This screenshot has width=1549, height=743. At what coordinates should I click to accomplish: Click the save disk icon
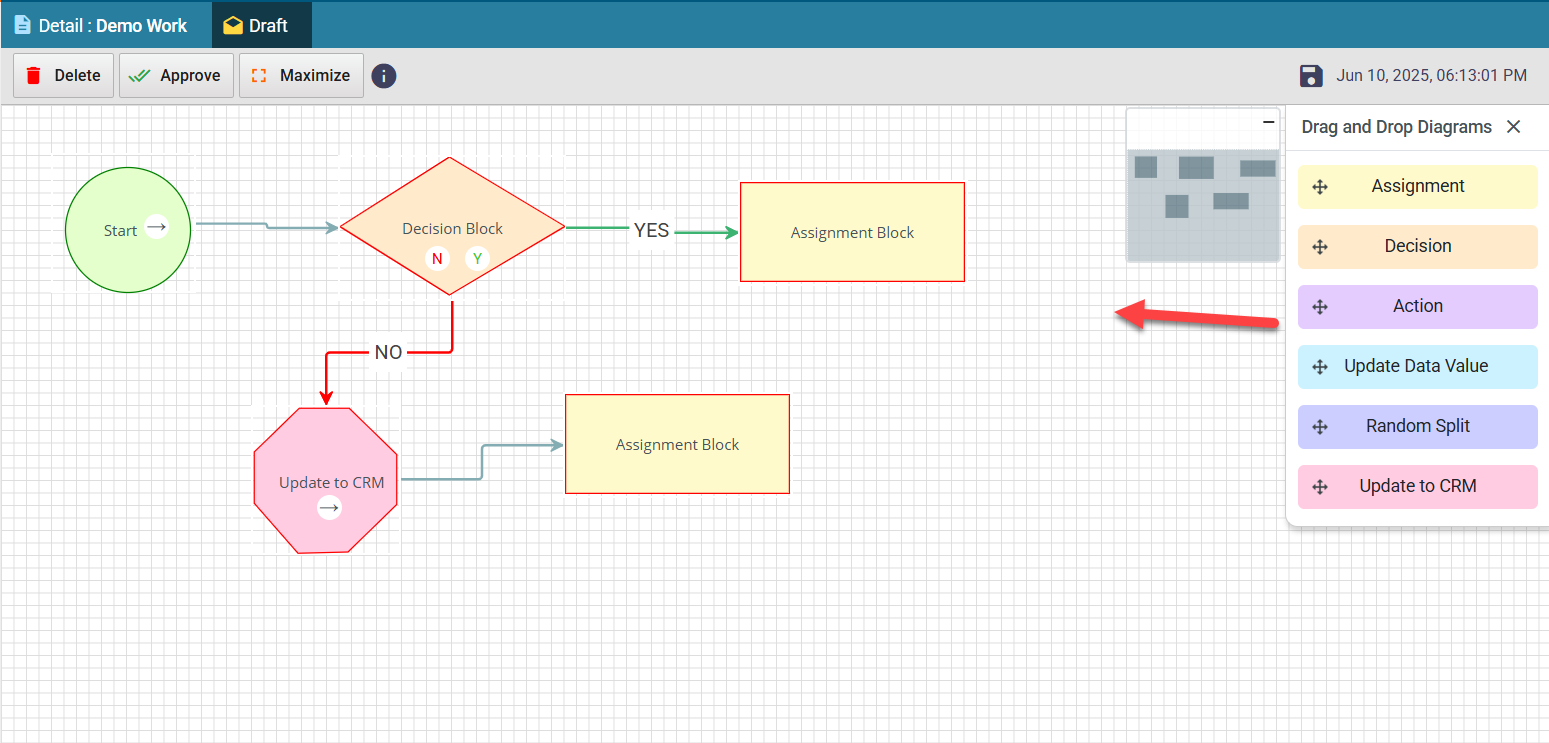click(x=1311, y=76)
